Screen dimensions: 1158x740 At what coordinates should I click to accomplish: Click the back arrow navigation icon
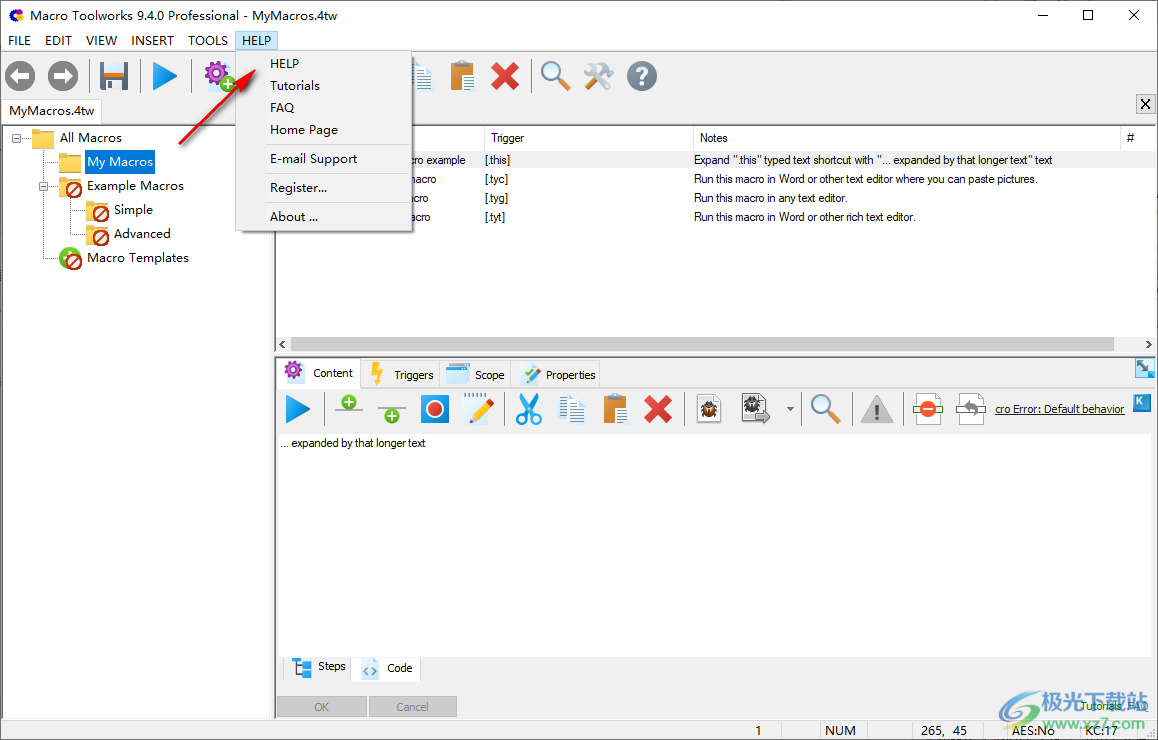[20, 76]
